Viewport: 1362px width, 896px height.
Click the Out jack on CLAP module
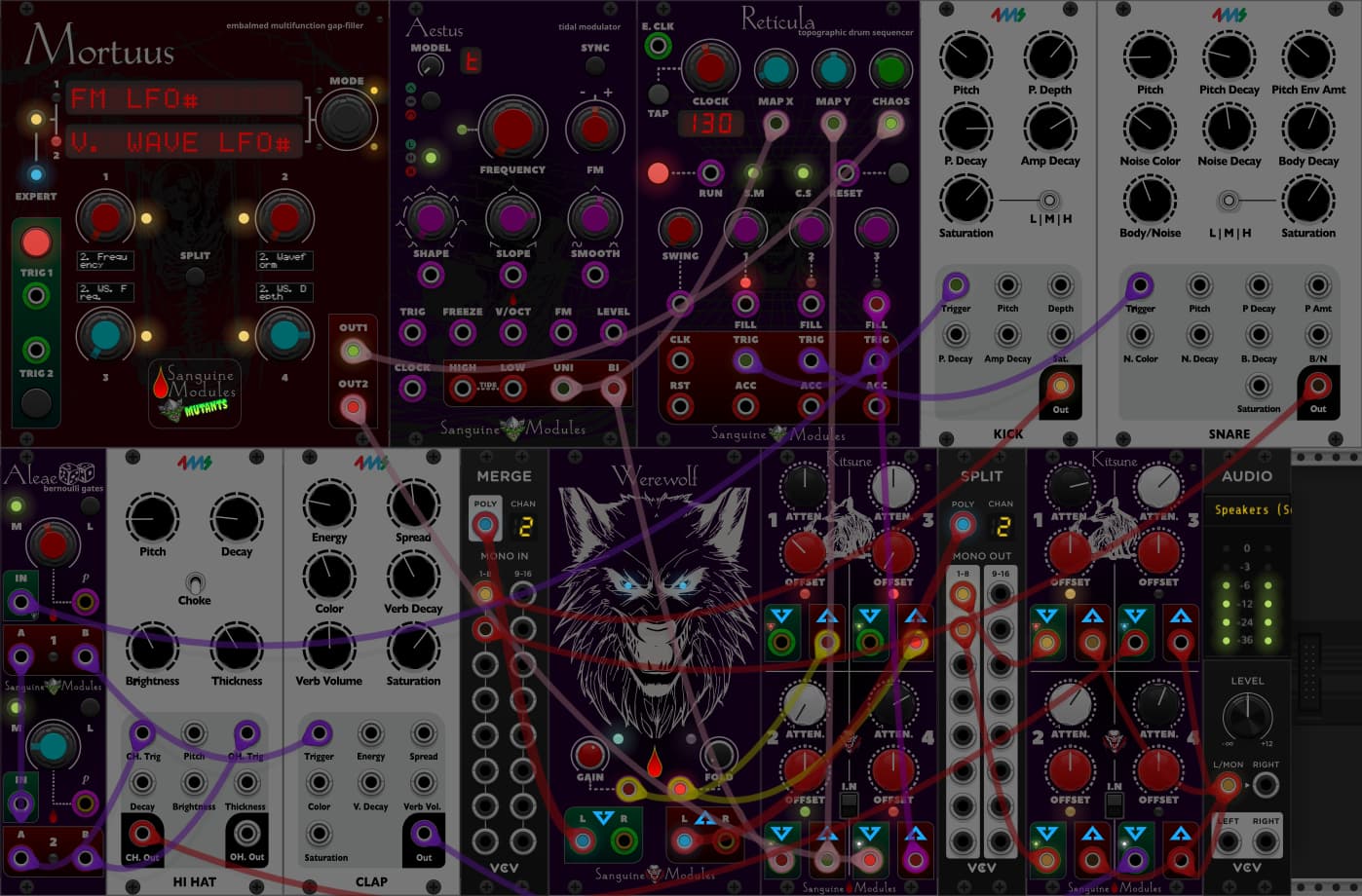[423, 834]
